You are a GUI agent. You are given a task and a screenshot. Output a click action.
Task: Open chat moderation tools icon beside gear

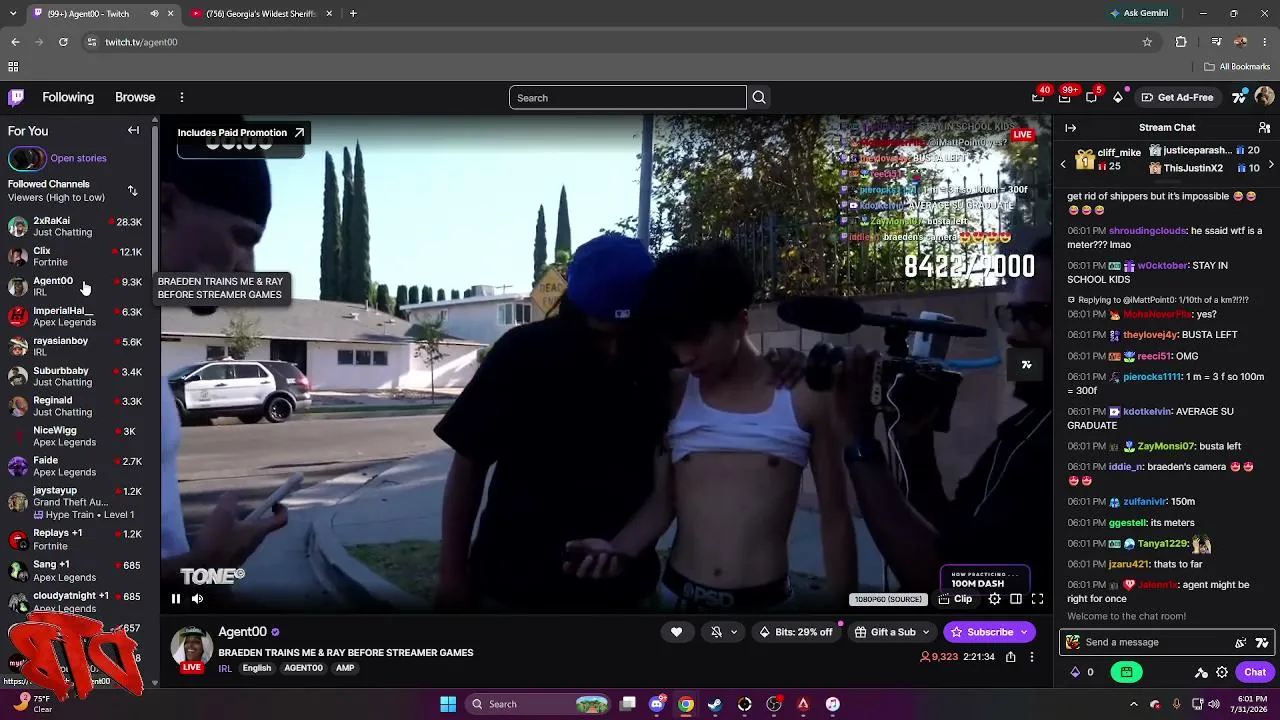pos(1201,672)
